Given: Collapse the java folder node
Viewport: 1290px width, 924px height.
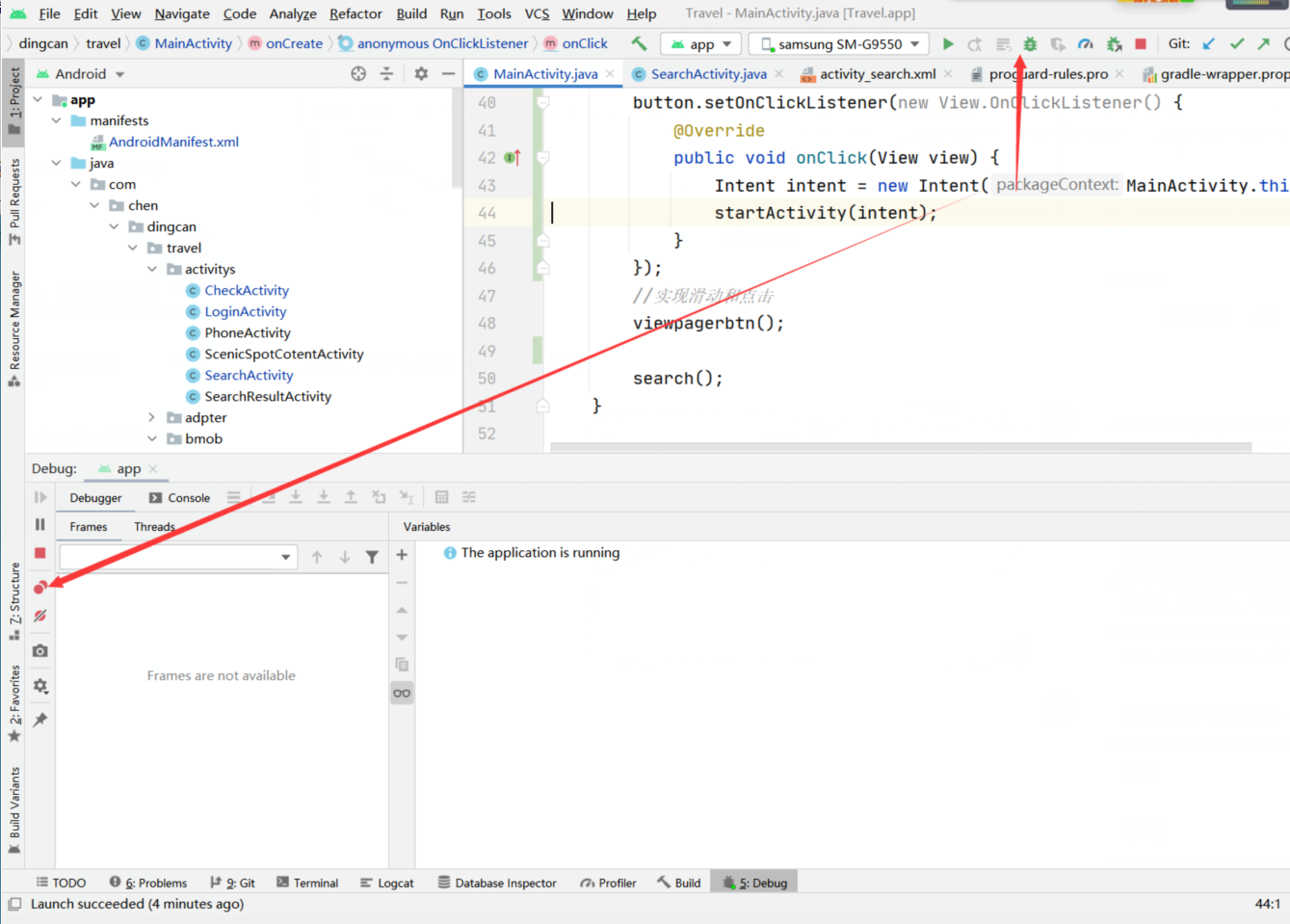Looking at the screenshot, I should [57, 163].
